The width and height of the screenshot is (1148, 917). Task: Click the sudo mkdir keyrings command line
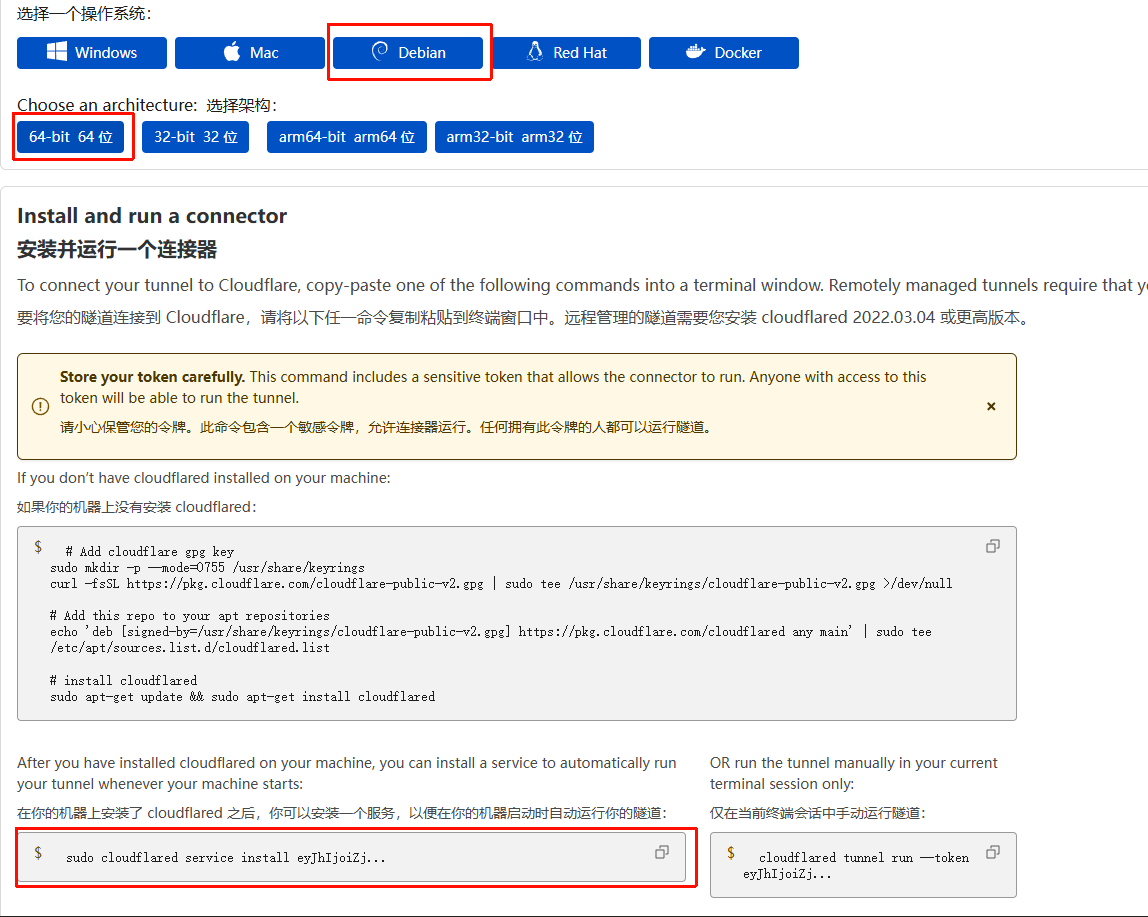click(x=207, y=568)
